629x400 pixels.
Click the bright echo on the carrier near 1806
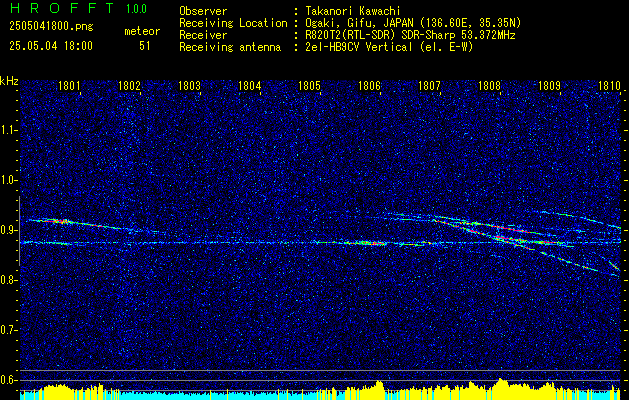pos(368,243)
